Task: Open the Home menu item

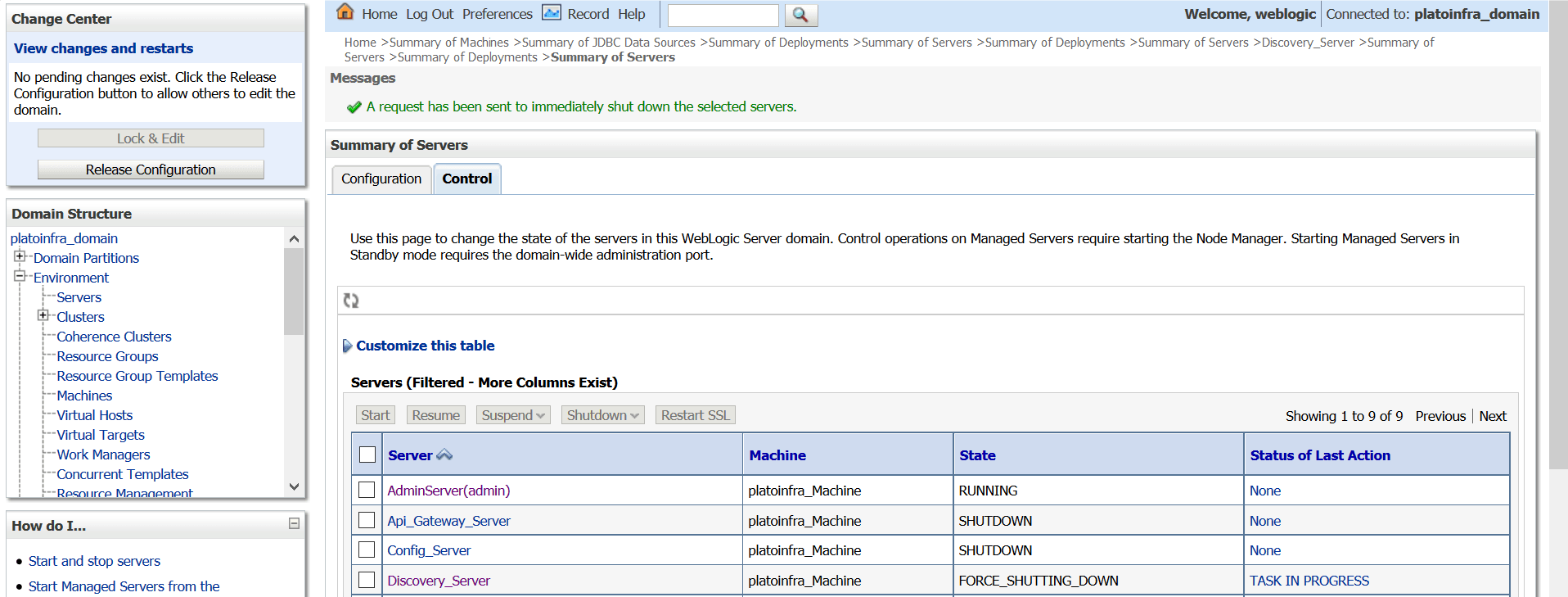Action: click(x=380, y=14)
